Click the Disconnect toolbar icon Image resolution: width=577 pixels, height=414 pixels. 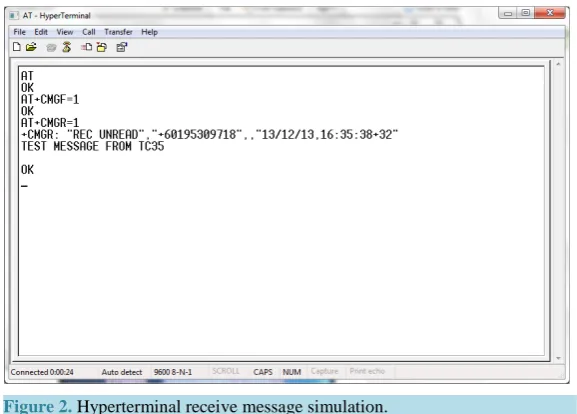[67, 47]
